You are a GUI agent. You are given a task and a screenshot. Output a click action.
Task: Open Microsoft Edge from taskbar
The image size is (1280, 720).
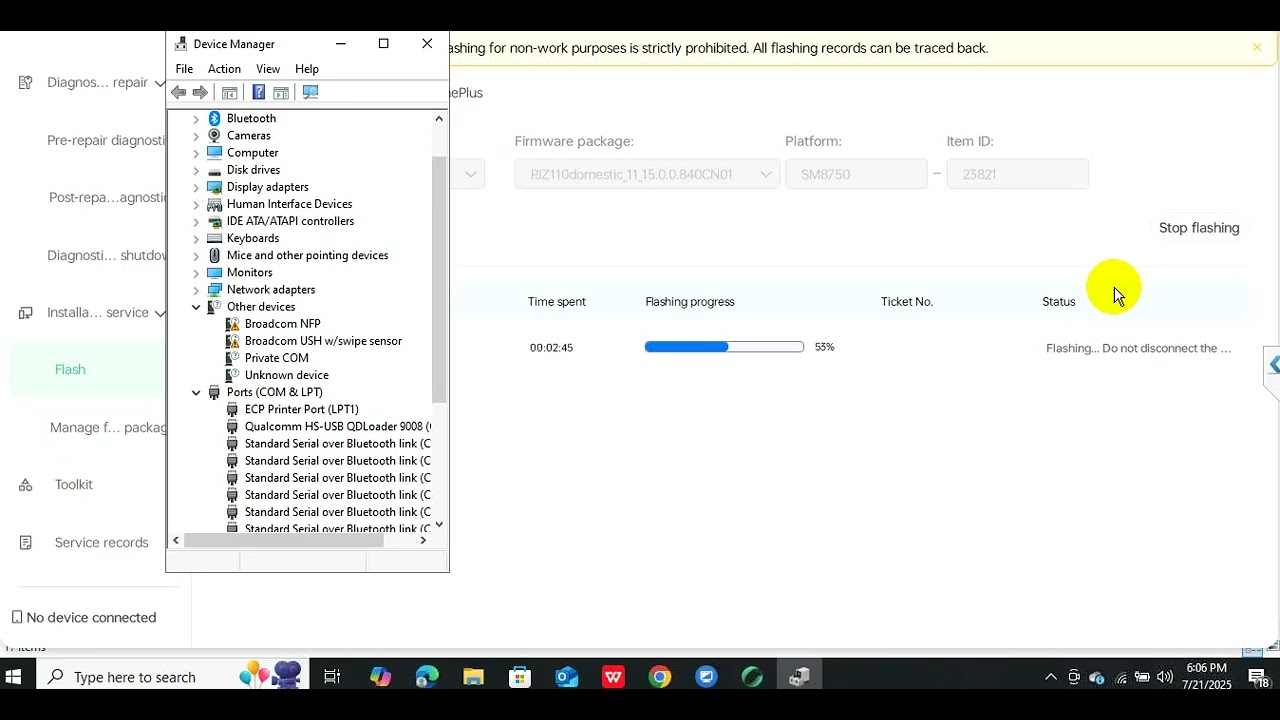pos(427,677)
